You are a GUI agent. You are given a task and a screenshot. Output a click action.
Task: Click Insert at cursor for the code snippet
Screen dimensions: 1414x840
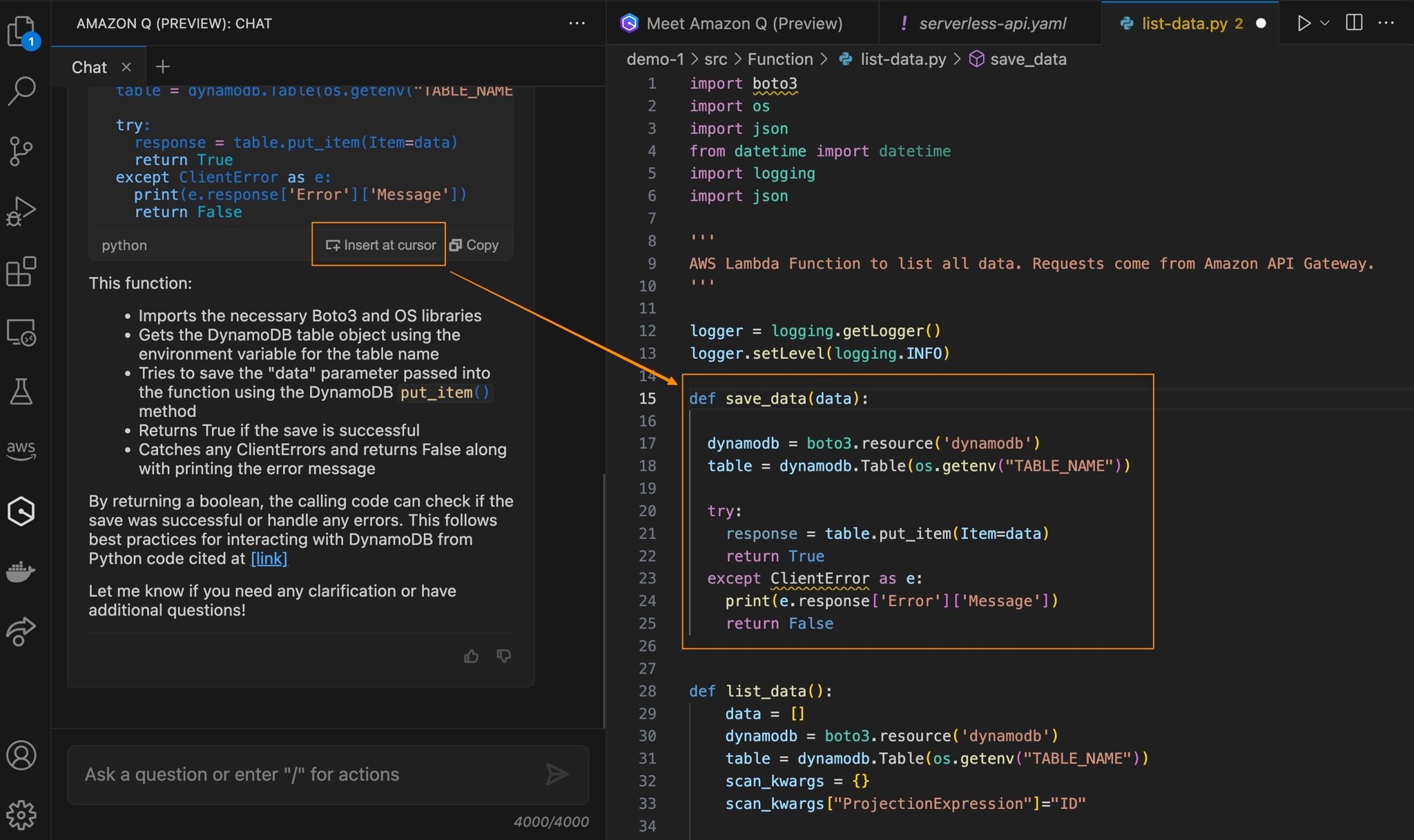[x=379, y=244]
